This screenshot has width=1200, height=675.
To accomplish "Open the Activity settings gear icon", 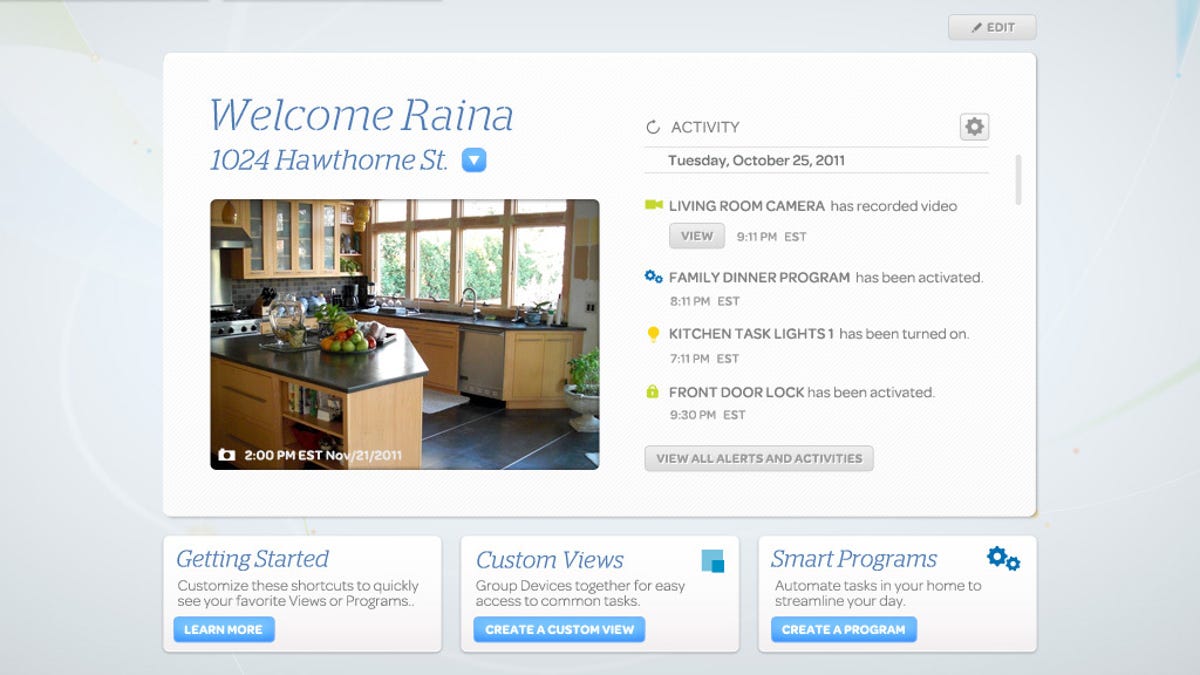I will coord(974,127).
